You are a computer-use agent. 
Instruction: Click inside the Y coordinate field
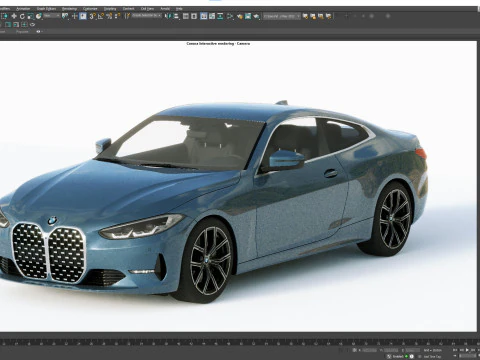[x=391, y=350]
